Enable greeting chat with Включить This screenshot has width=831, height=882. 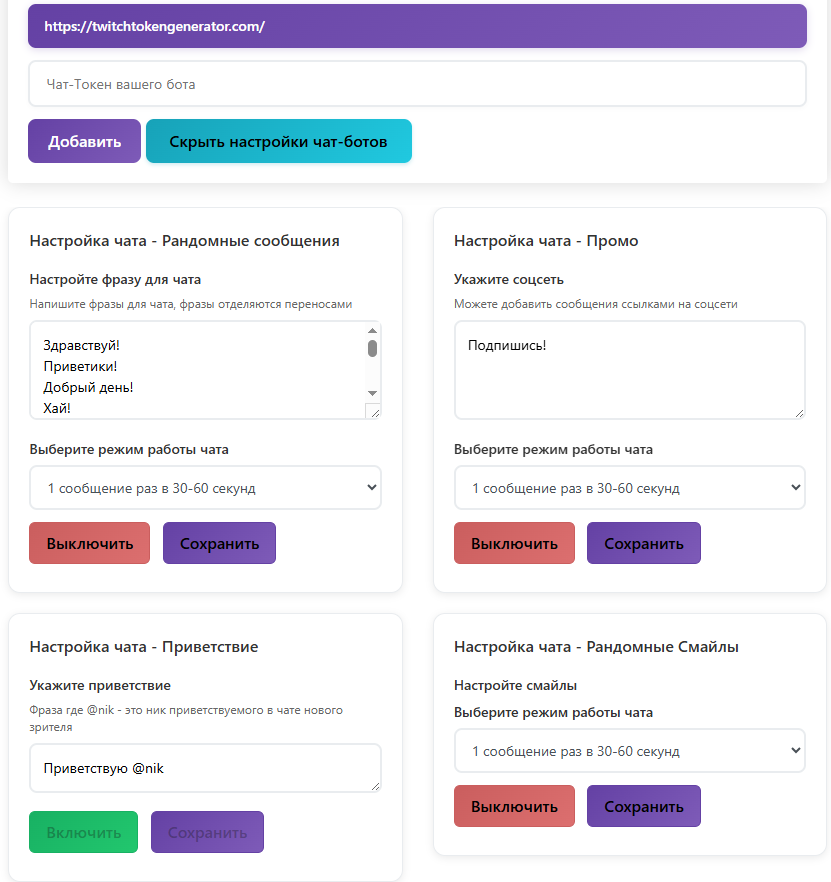[83, 832]
